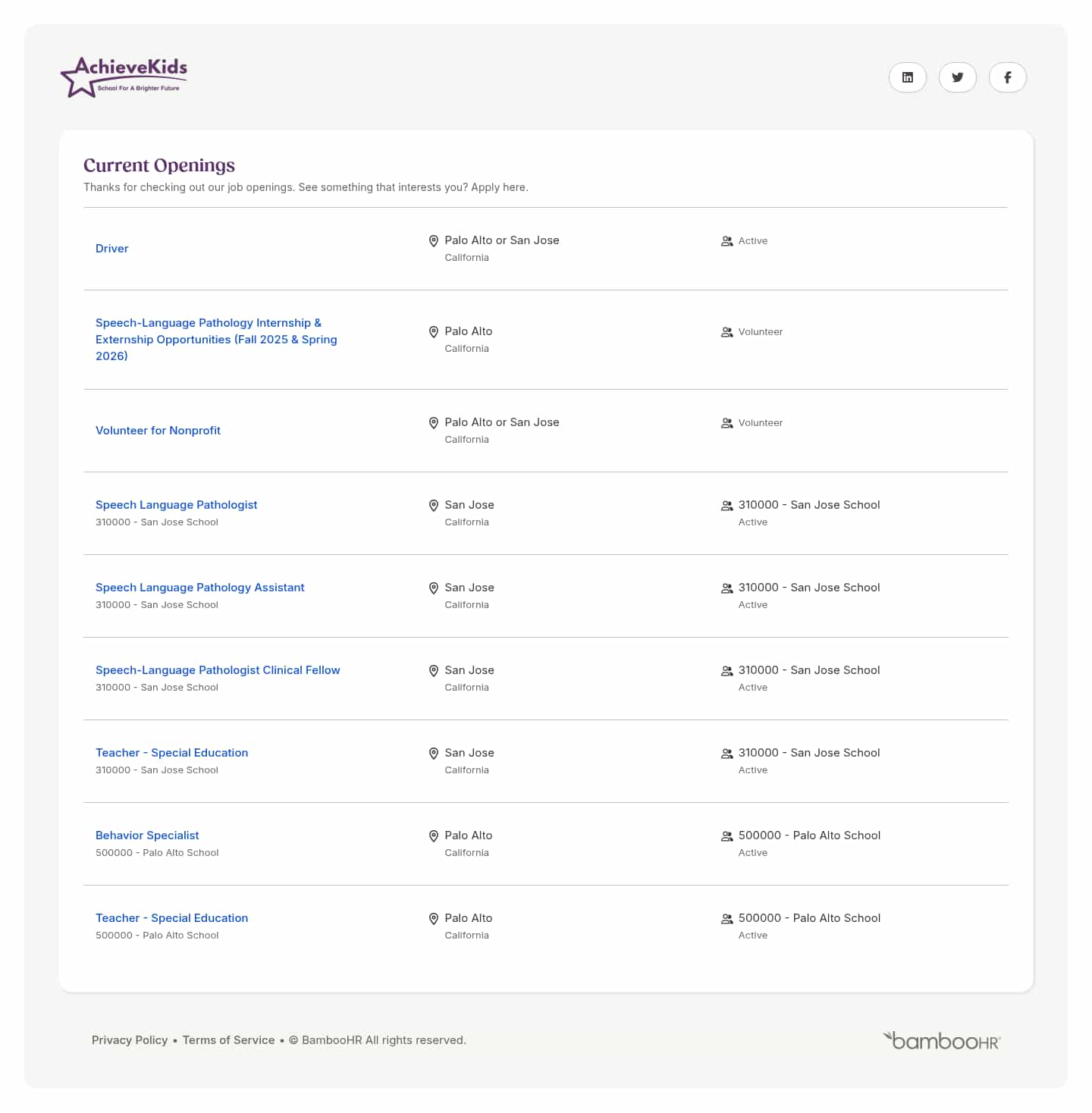This screenshot has width=1092, height=1113.
Task: Open the AchieveKids Facebook page icon
Action: (1007, 77)
